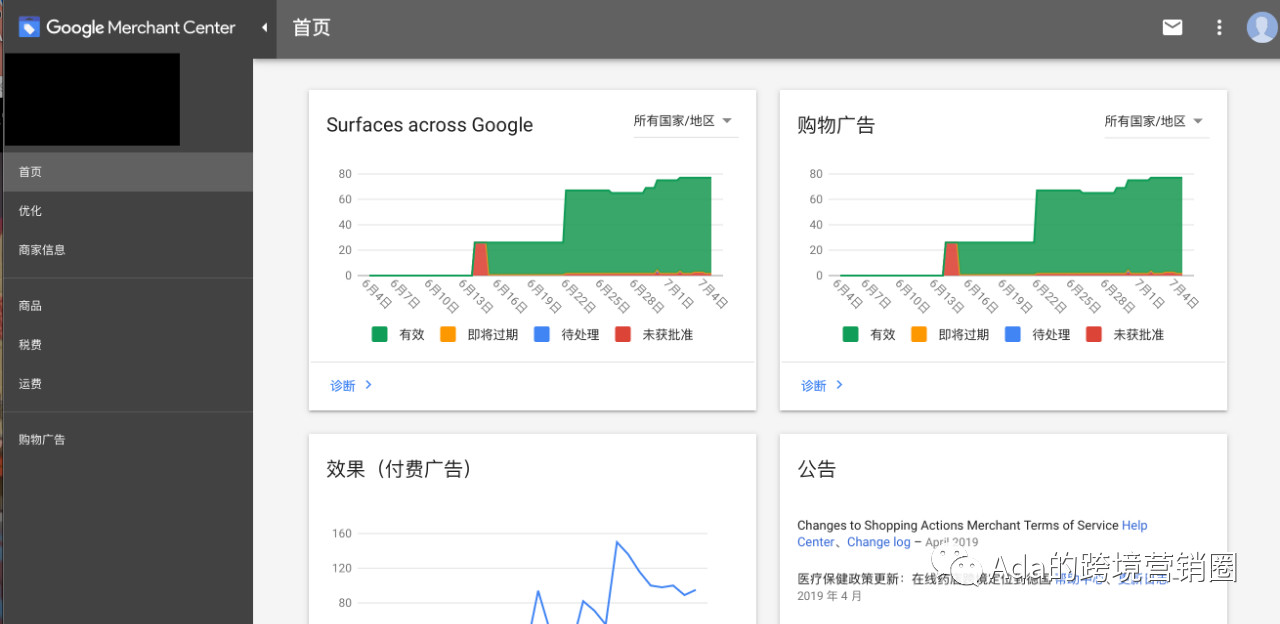The height and width of the screenshot is (624, 1280).
Task: Open the Change log link in 公告
Action: [879, 542]
